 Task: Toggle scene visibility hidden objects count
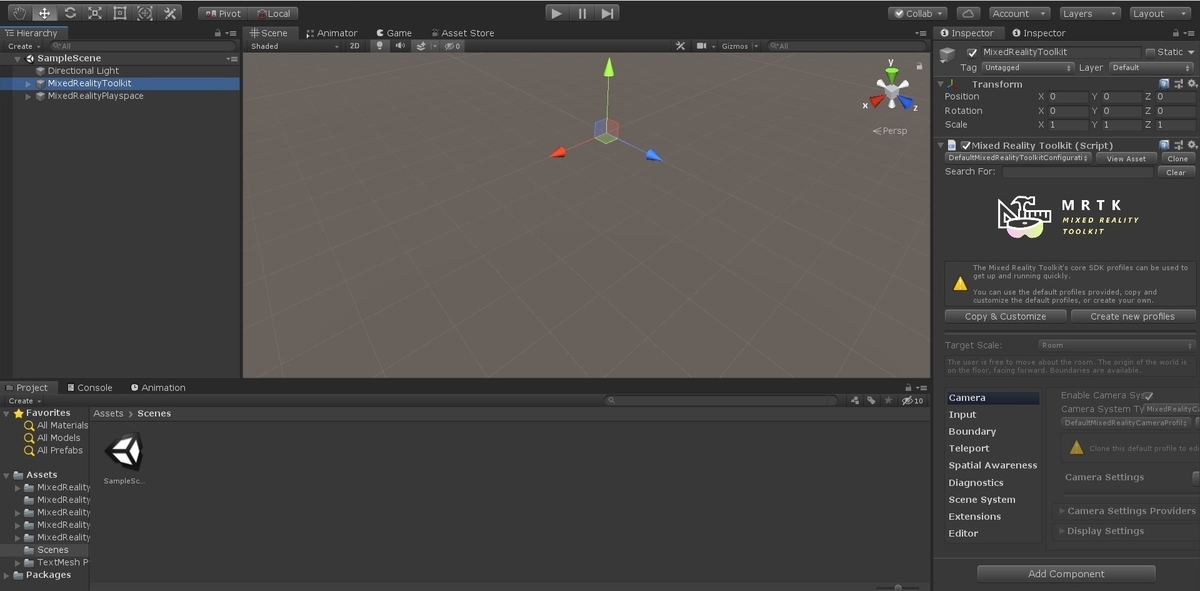[451, 46]
